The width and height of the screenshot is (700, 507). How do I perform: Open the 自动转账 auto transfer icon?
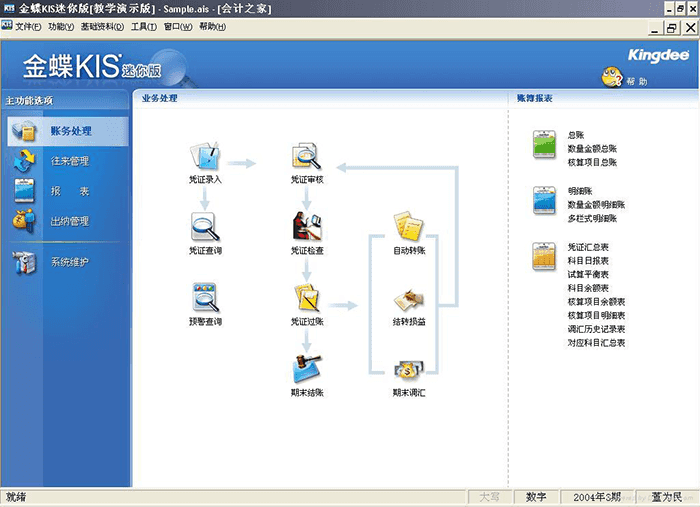tap(408, 226)
